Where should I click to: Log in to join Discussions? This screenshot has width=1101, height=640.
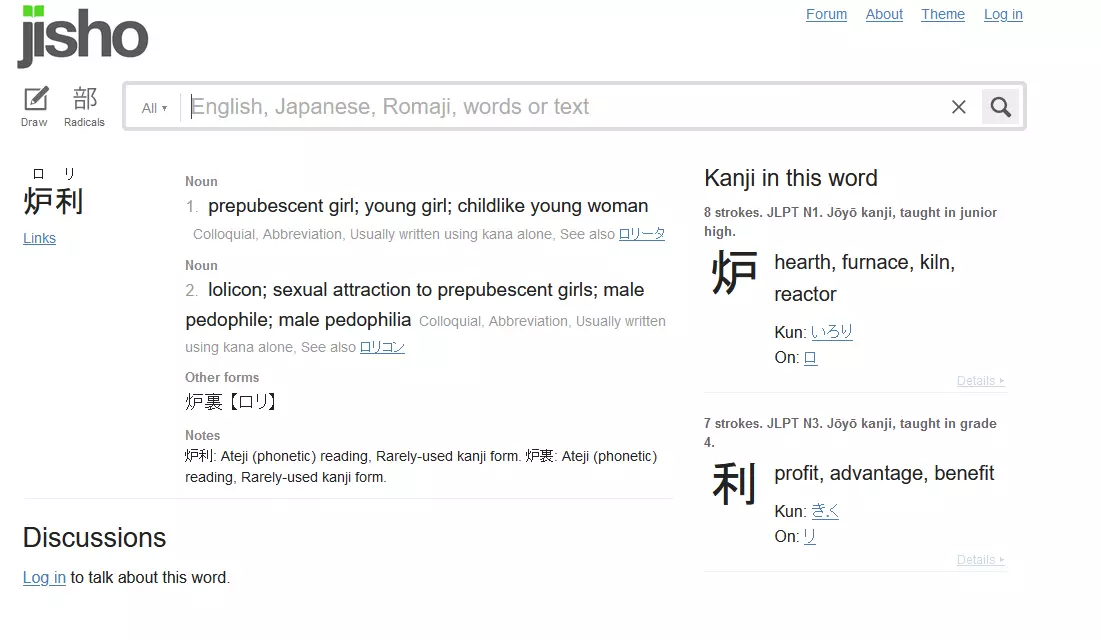tap(44, 577)
